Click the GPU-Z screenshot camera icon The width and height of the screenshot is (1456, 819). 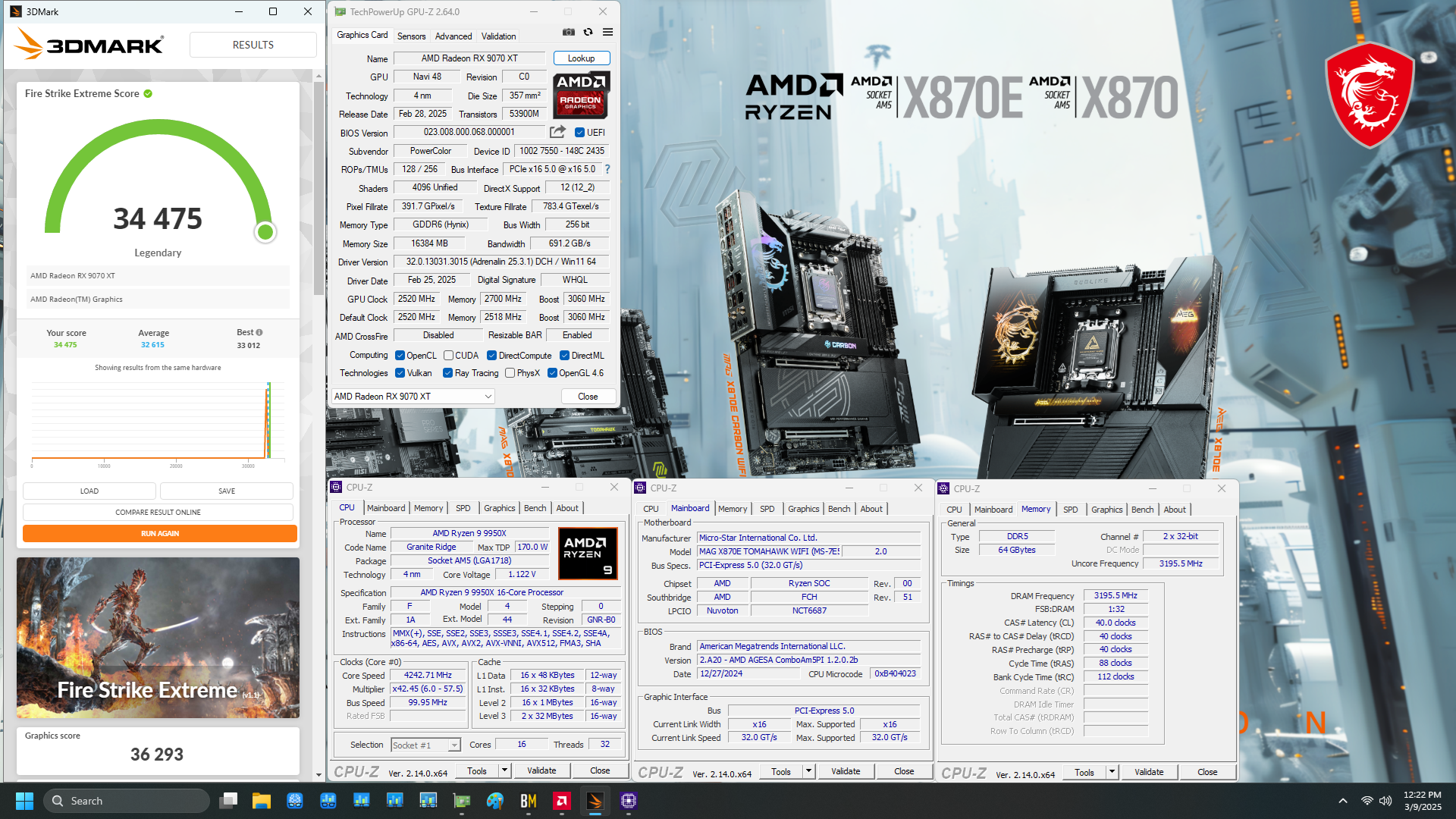click(x=568, y=32)
